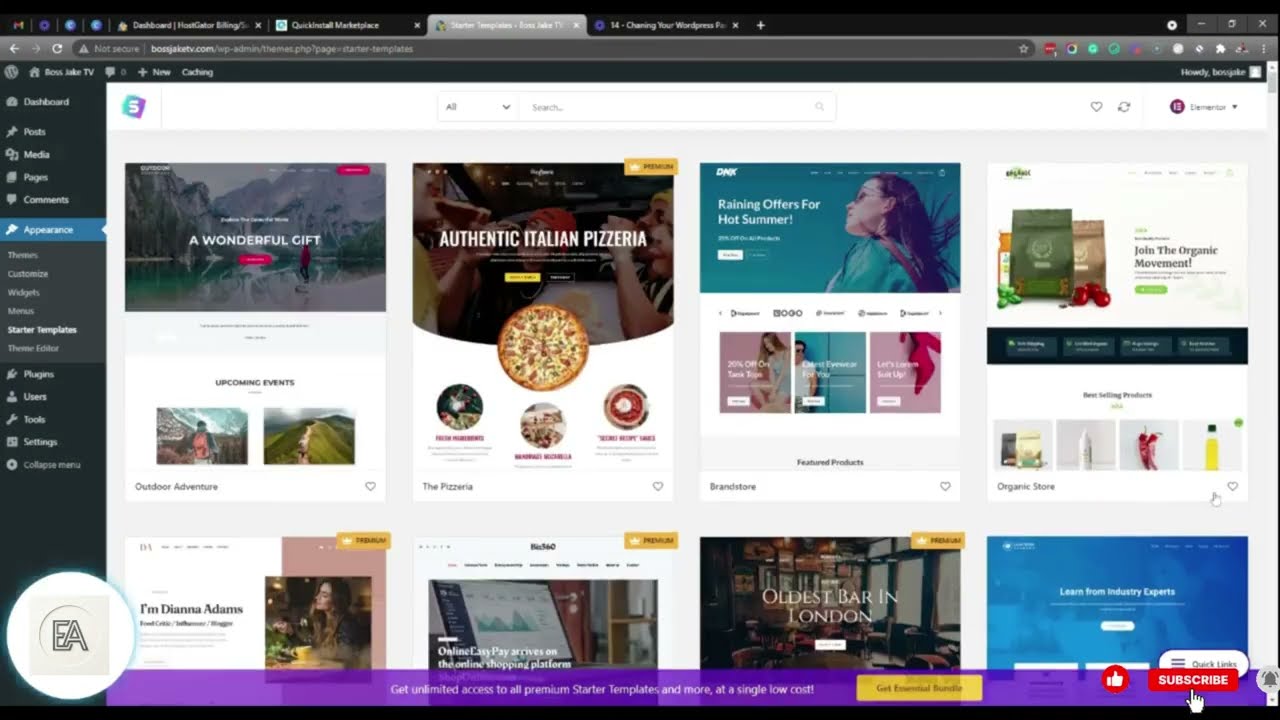Viewport: 1280px width, 720px height.
Task: Click the sync library refresh icon
Action: [1124, 107]
